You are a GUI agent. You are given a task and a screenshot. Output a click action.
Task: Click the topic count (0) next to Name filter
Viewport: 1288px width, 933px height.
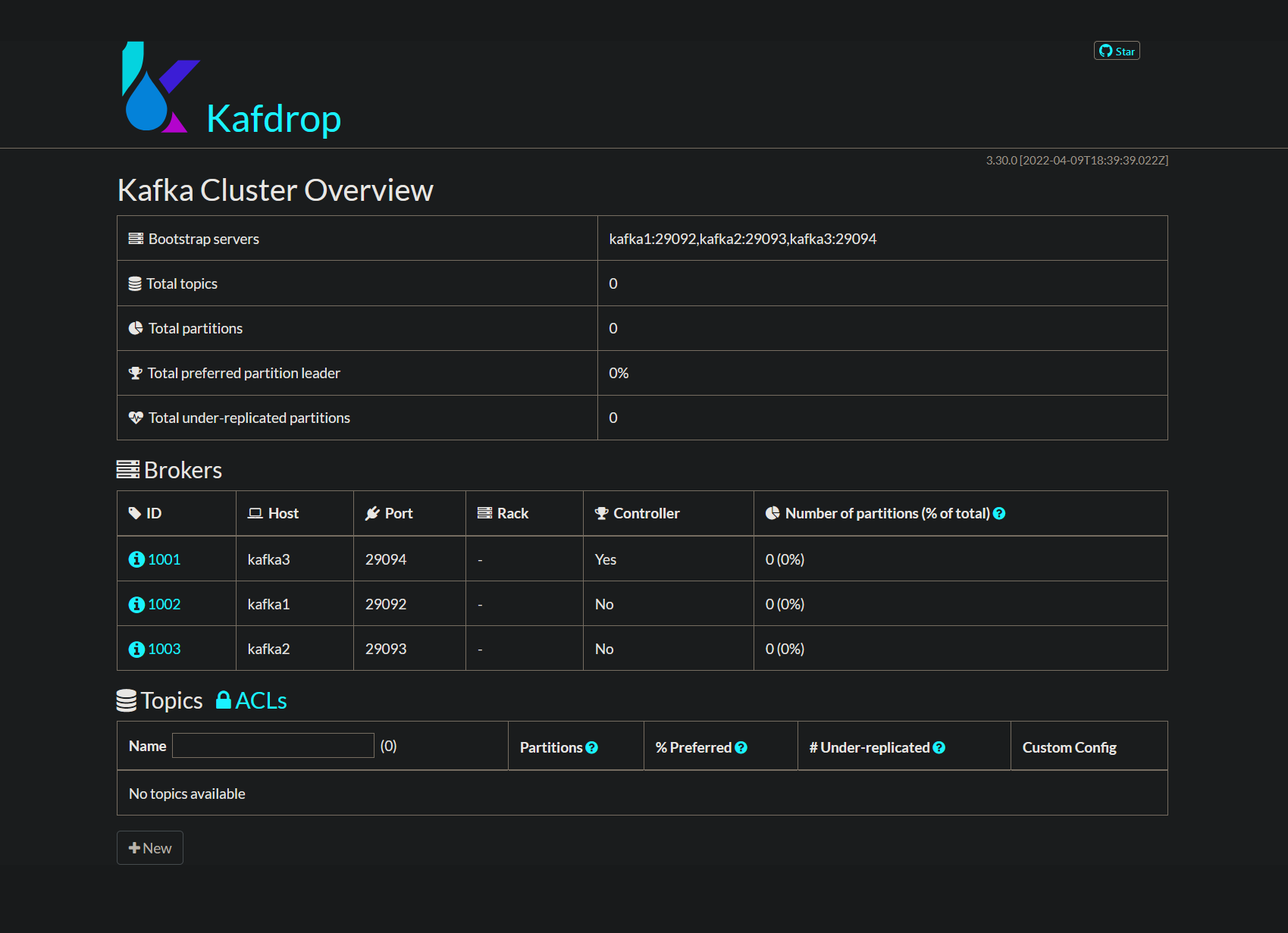click(x=389, y=746)
